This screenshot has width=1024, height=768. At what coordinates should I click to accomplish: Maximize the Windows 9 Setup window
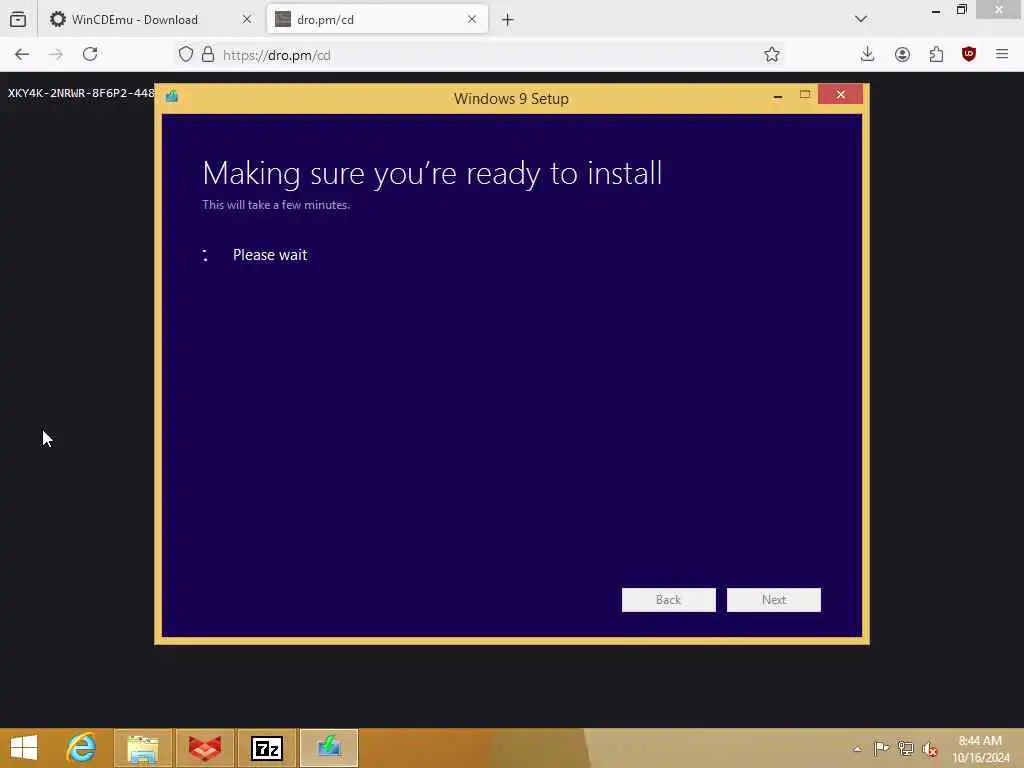(x=805, y=95)
